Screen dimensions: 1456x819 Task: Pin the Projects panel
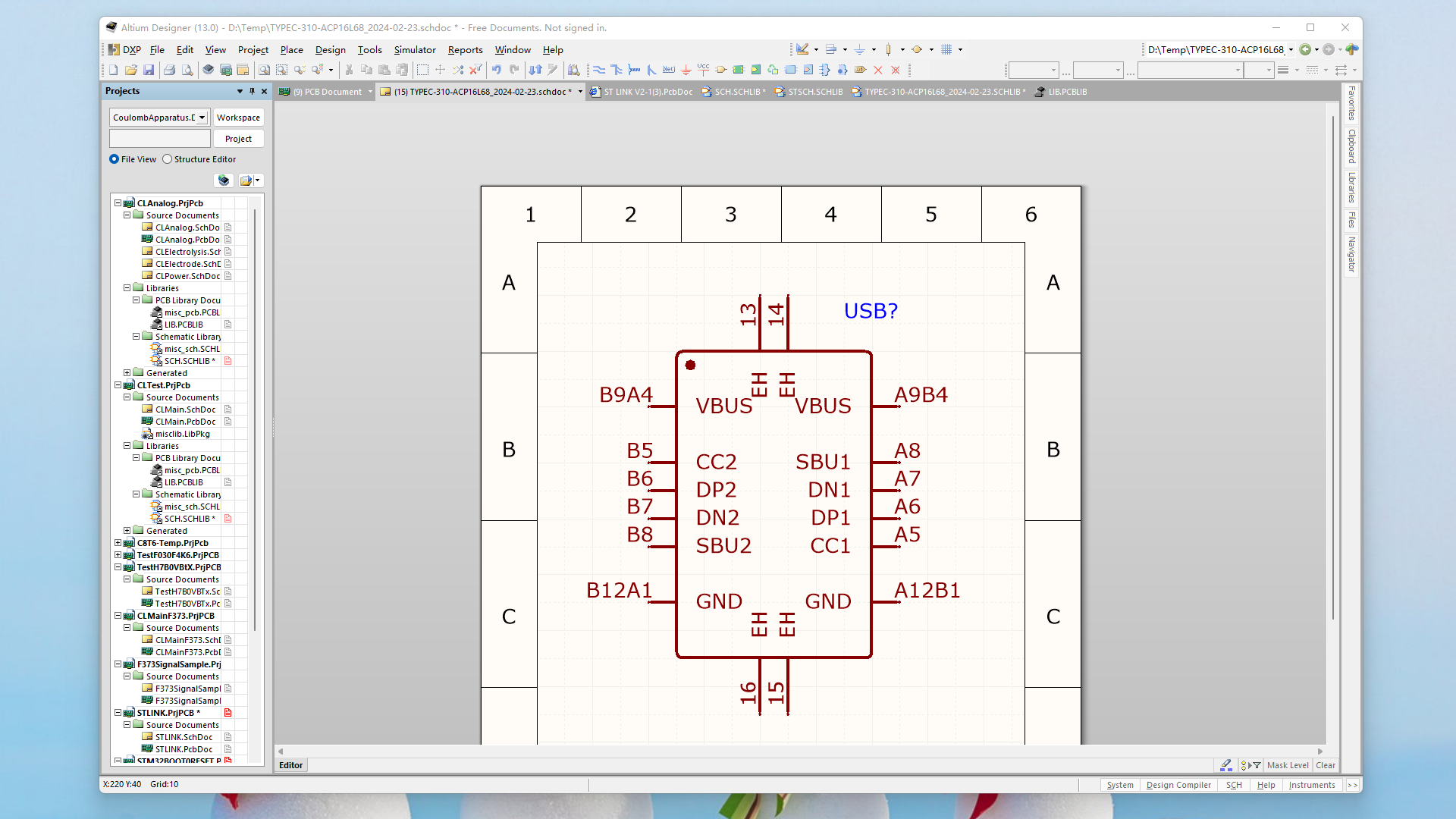coord(252,91)
